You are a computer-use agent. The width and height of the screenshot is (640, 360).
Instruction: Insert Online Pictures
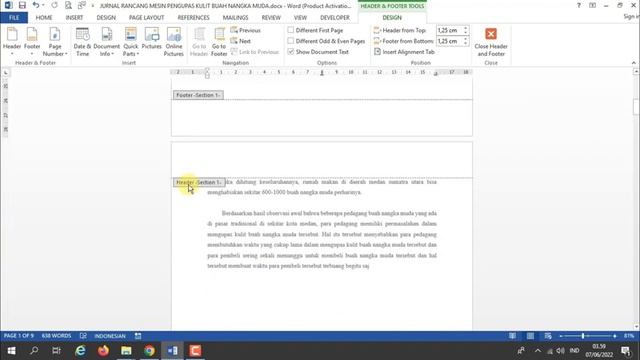click(x=174, y=42)
